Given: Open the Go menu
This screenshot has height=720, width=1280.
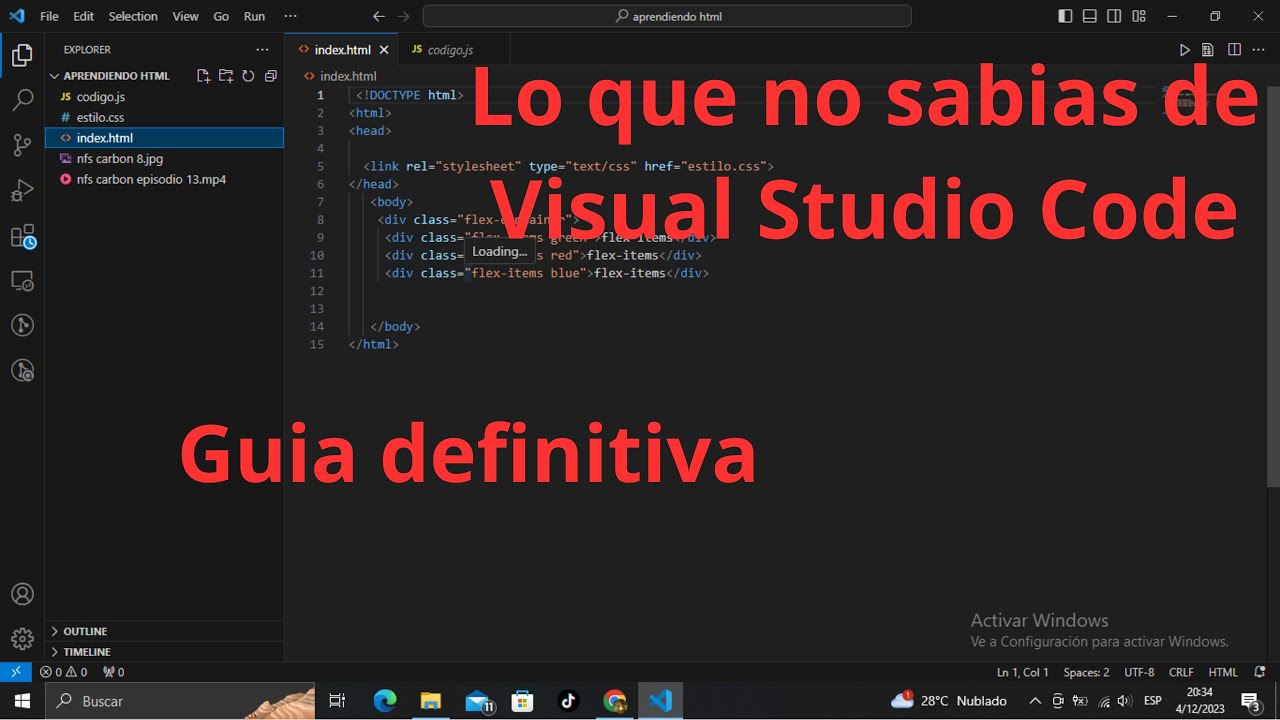Looking at the screenshot, I should 221,16.
